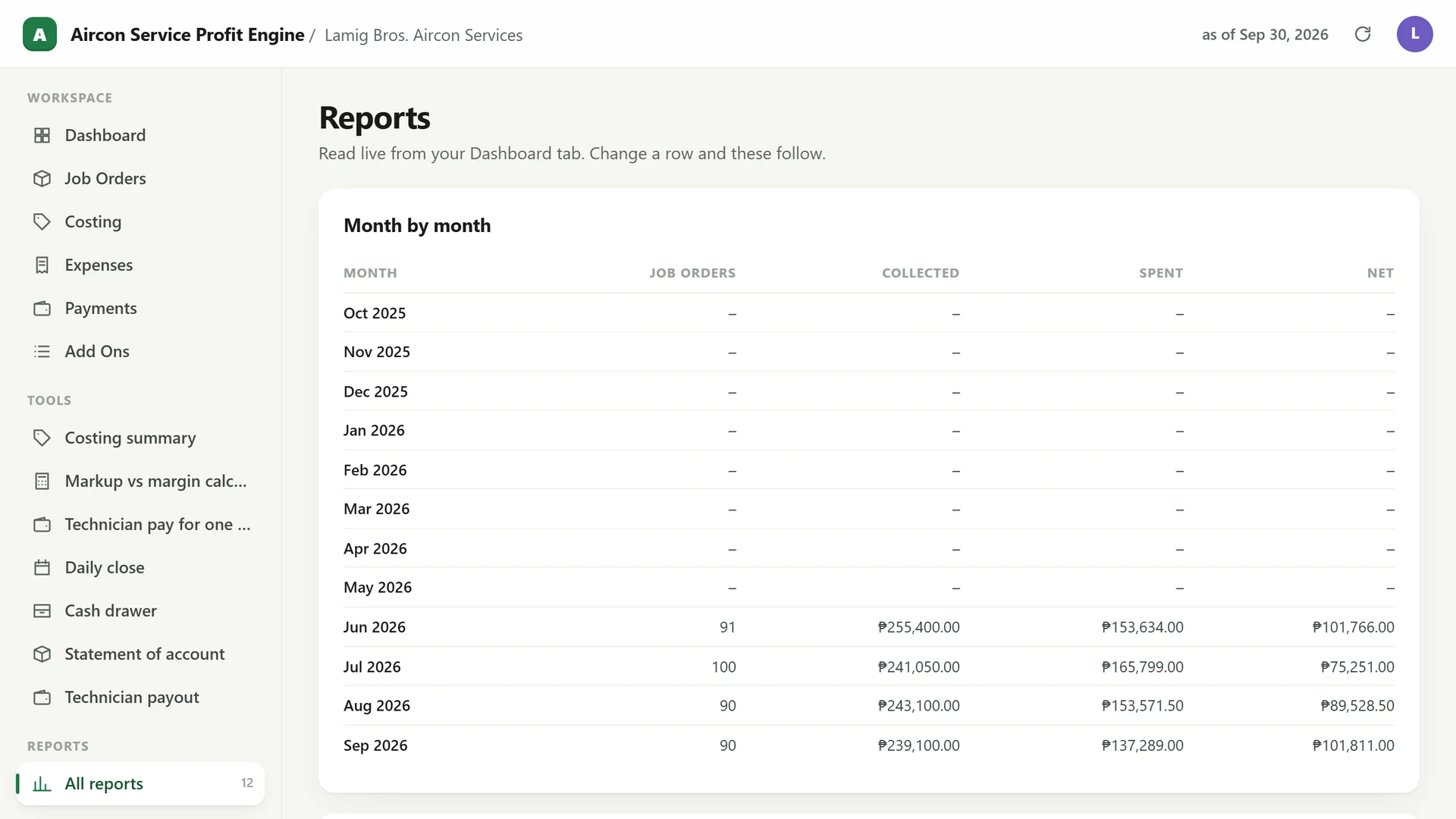Click the Aircon Service Profit Engine title
This screenshot has height=819, width=1456.
(x=187, y=35)
